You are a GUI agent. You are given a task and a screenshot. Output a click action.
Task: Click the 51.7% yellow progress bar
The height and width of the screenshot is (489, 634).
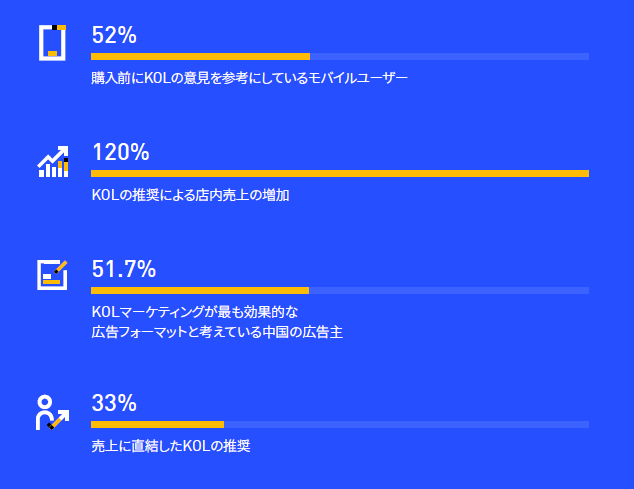200,290
